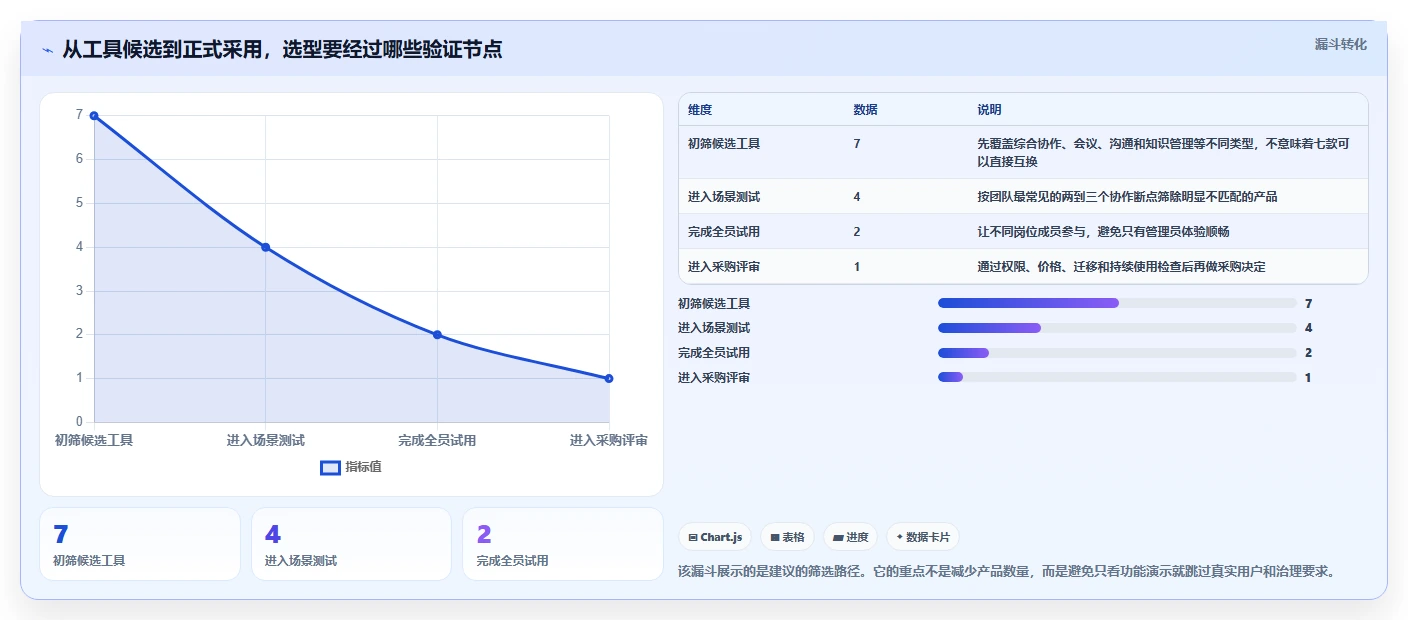The height and width of the screenshot is (620, 1408).
Task: Click the data card showing 7
Action: [140, 544]
